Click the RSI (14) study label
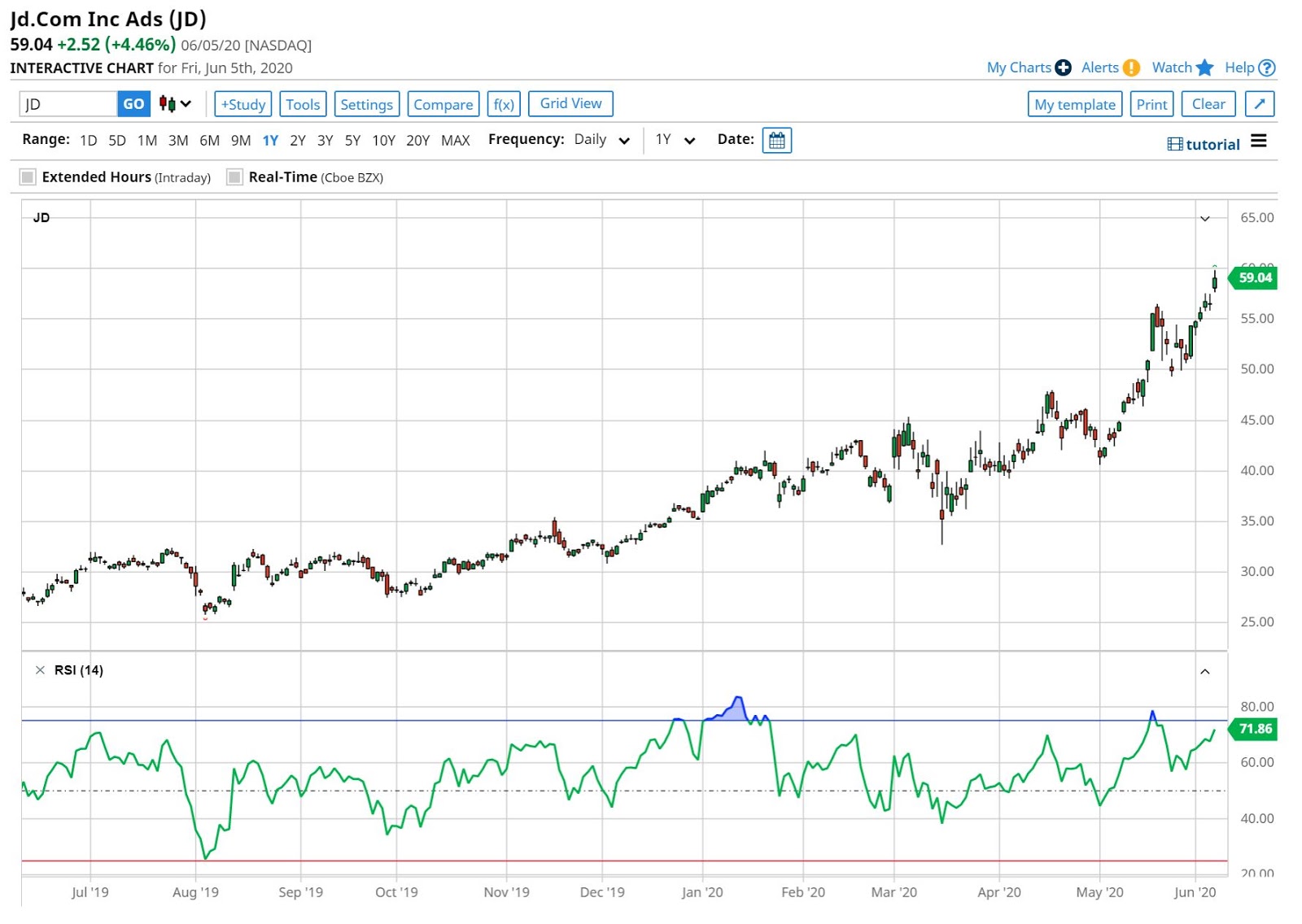Screen dimensions: 1302x924 click(79, 670)
